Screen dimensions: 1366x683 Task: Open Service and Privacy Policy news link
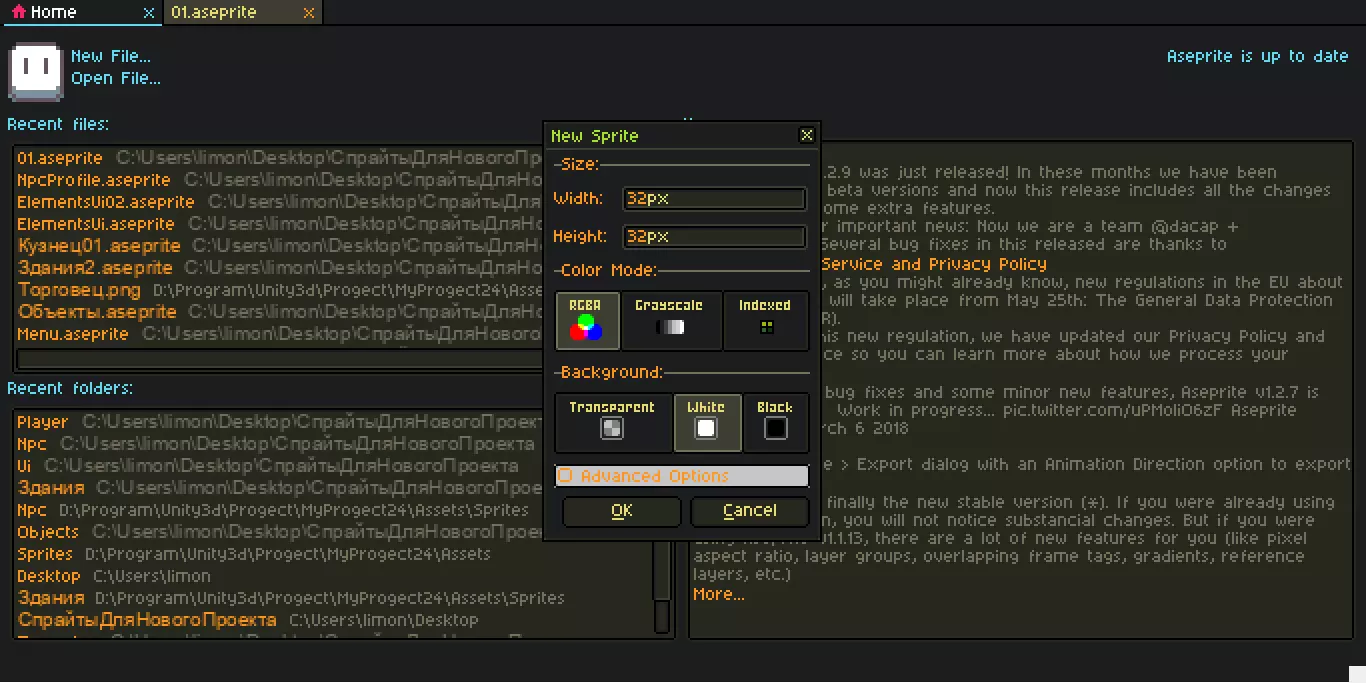[x=934, y=264]
